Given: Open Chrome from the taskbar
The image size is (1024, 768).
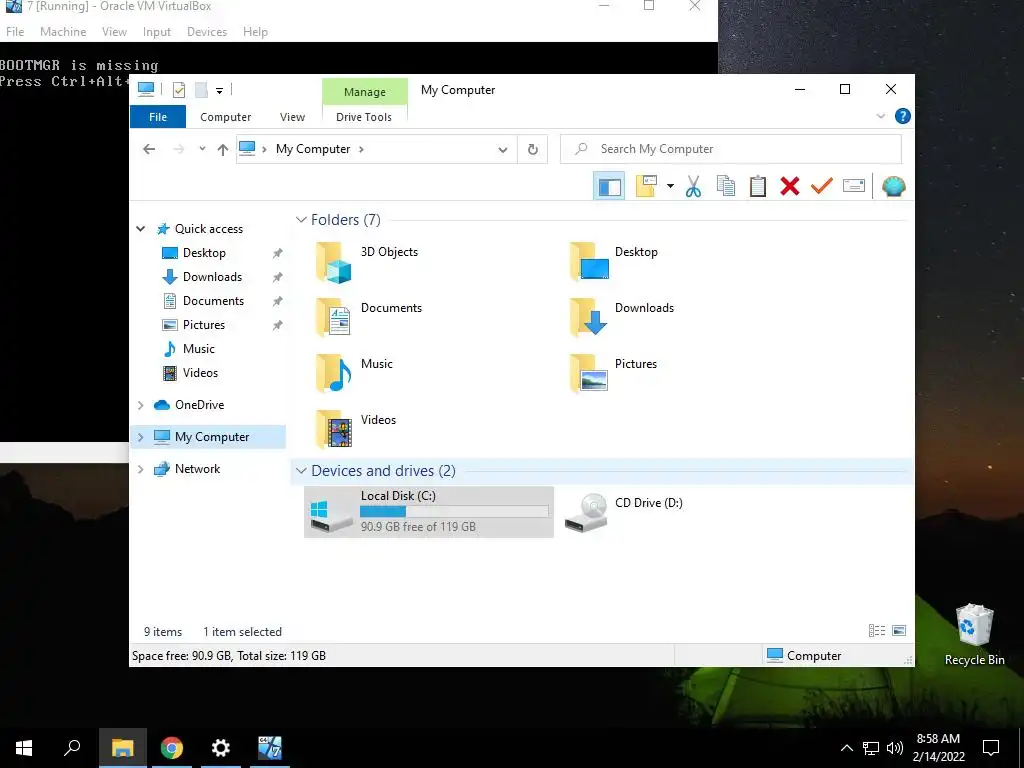Looking at the screenshot, I should (172, 748).
